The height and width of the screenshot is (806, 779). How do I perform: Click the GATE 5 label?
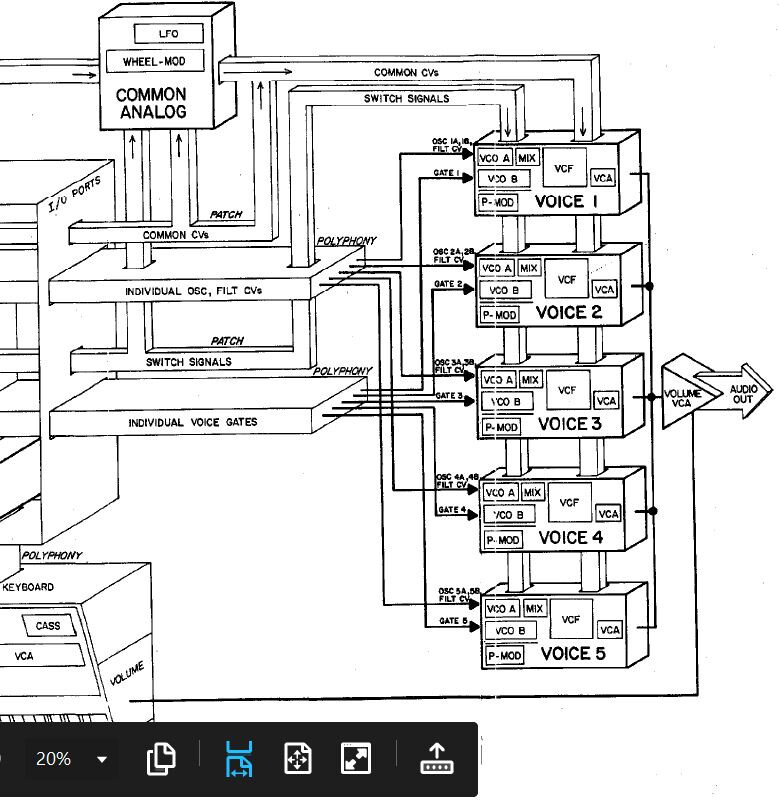[x=454, y=620]
